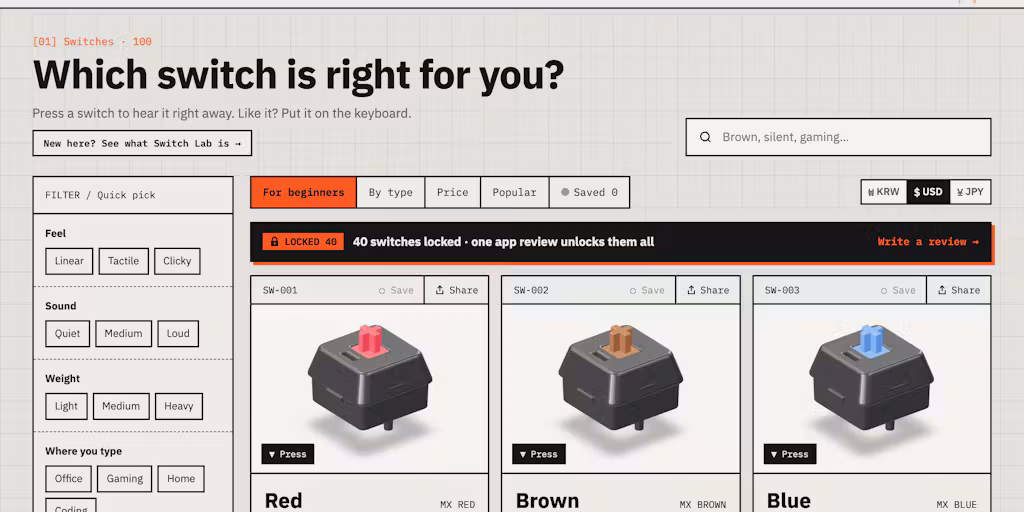This screenshot has width=1024, height=512.
Task: Click the Brown switch 3D image
Action: pyautogui.click(x=620, y=379)
